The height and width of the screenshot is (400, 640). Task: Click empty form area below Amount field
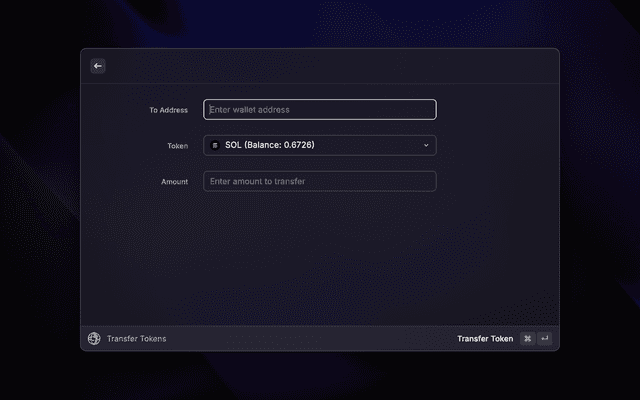[x=320, y=260]
